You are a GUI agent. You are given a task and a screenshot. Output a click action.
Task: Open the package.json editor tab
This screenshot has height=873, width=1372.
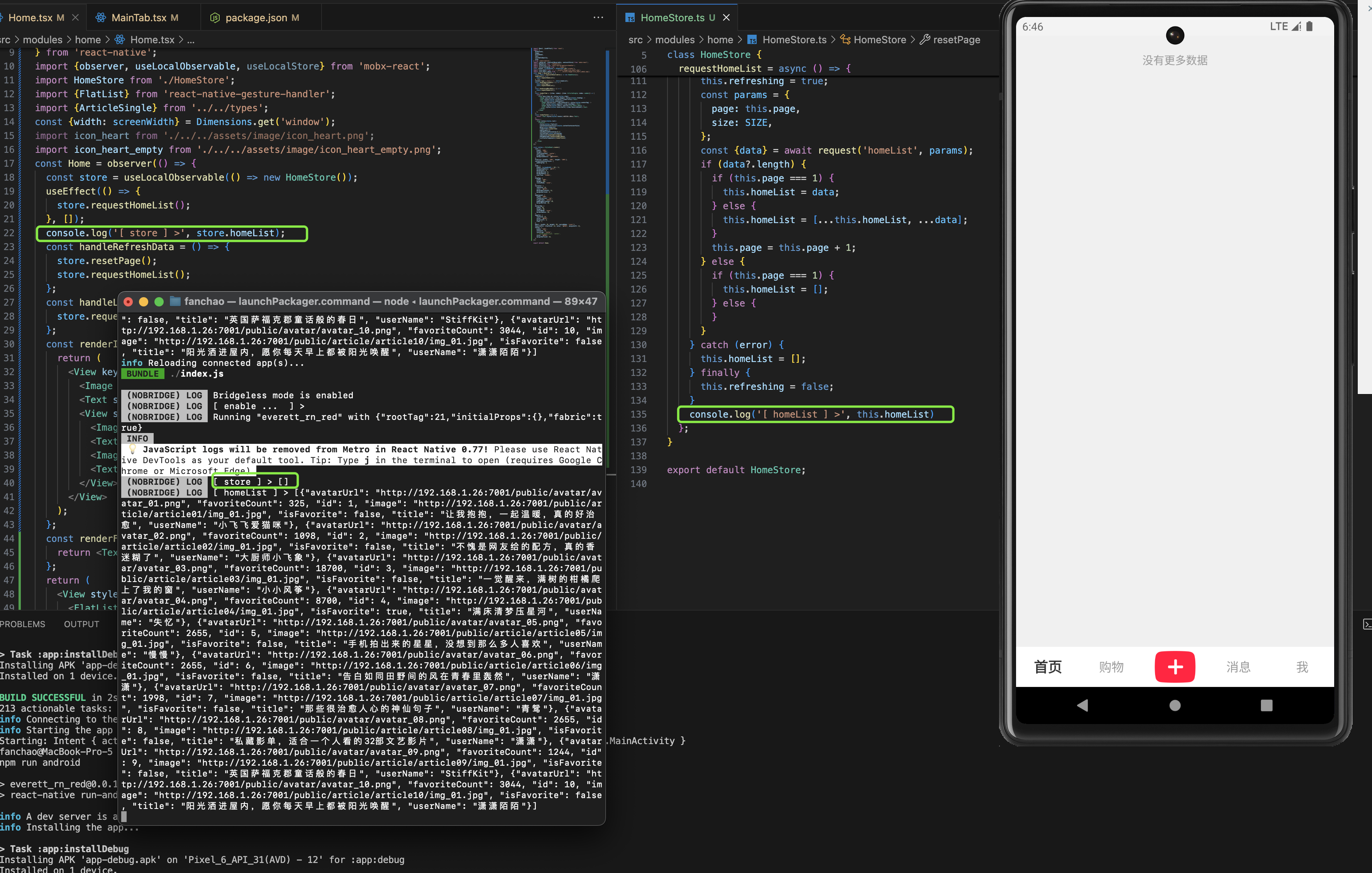[261, 18]
